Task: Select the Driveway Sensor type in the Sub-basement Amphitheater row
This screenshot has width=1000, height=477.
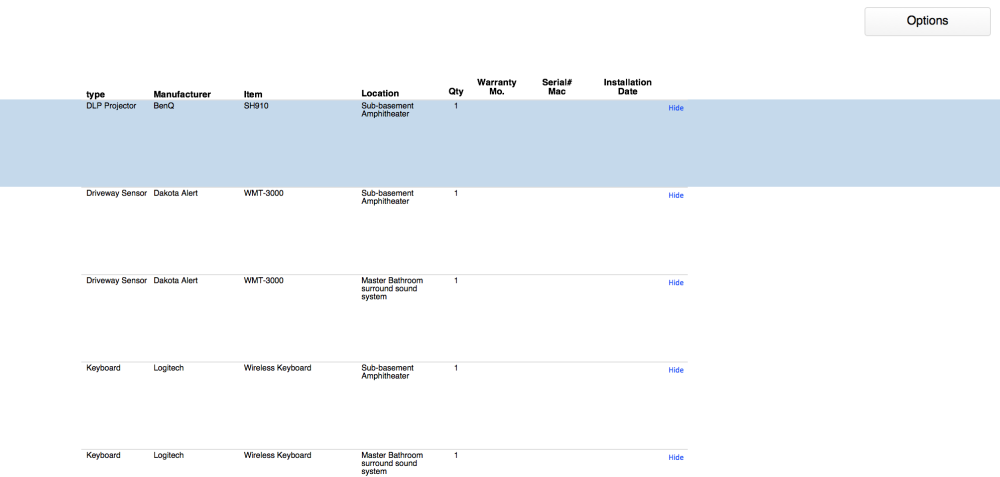Action: tap(117, 193)
